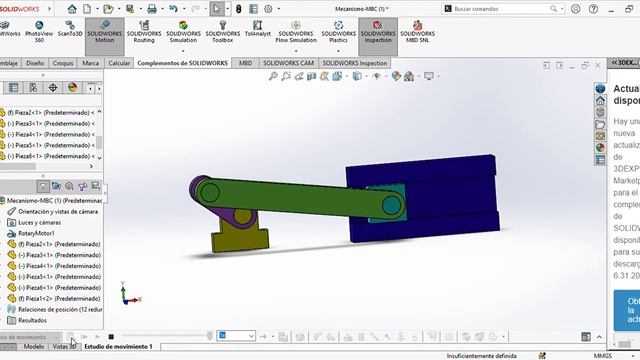
Task: Expand the SOLIDWORKS Flow Simulation dropdown arrow
Action: coord(296,51)
